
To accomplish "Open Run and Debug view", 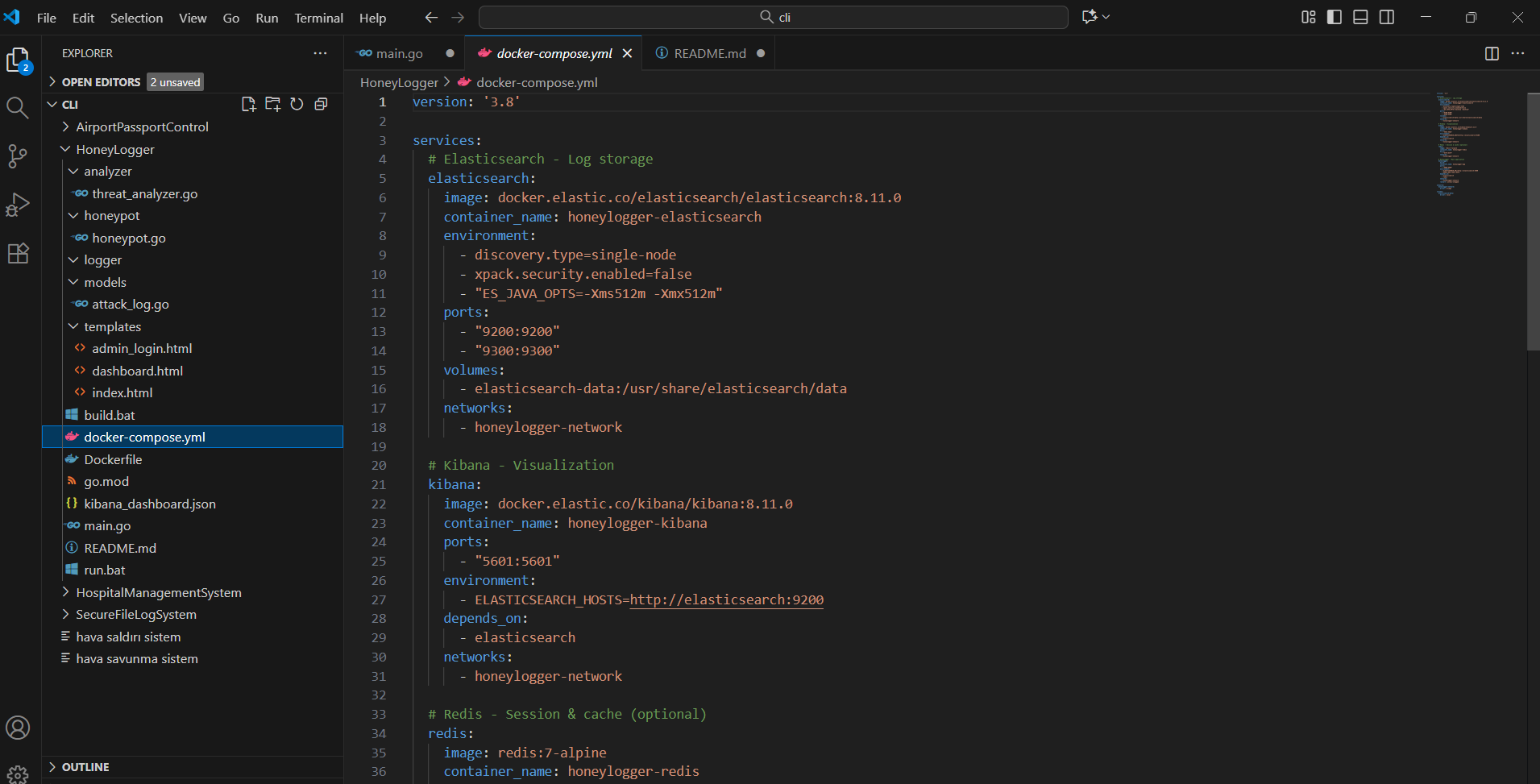I will tap(18, 205).
